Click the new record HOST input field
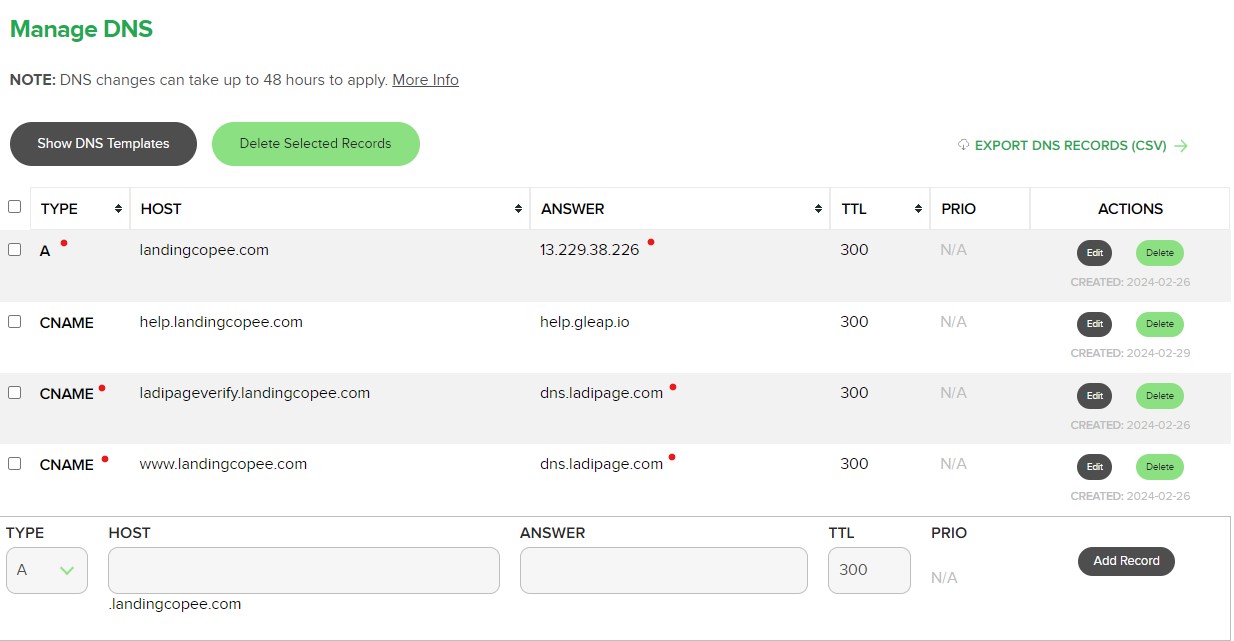Viewport: 1234px width, 641px height. (x=303, y=570)
